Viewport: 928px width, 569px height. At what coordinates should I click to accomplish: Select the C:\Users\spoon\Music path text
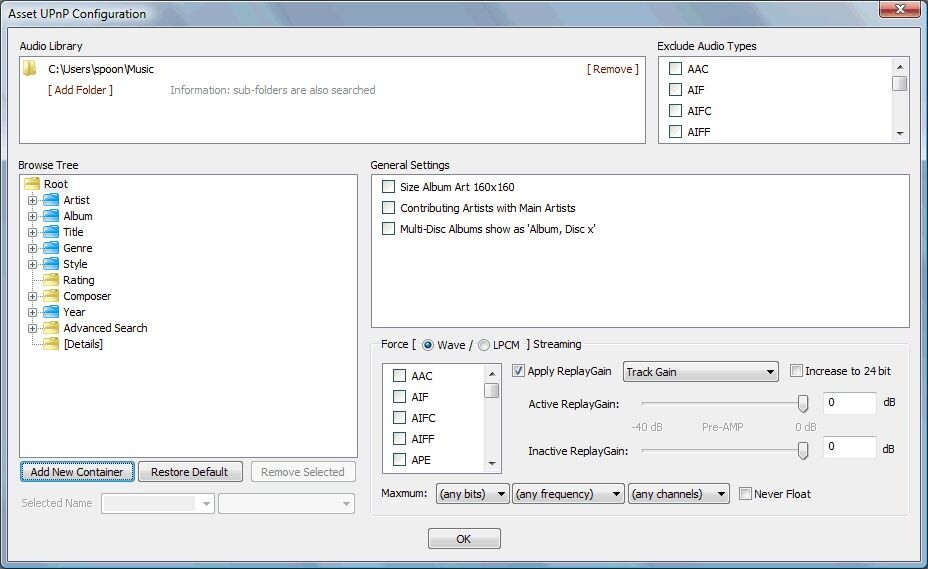101,69
